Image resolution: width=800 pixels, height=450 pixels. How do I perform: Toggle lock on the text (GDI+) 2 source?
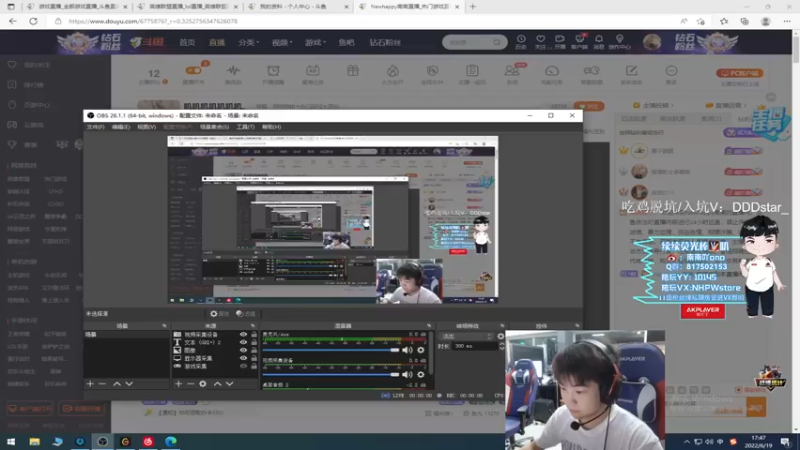click(x=254, y=342)
